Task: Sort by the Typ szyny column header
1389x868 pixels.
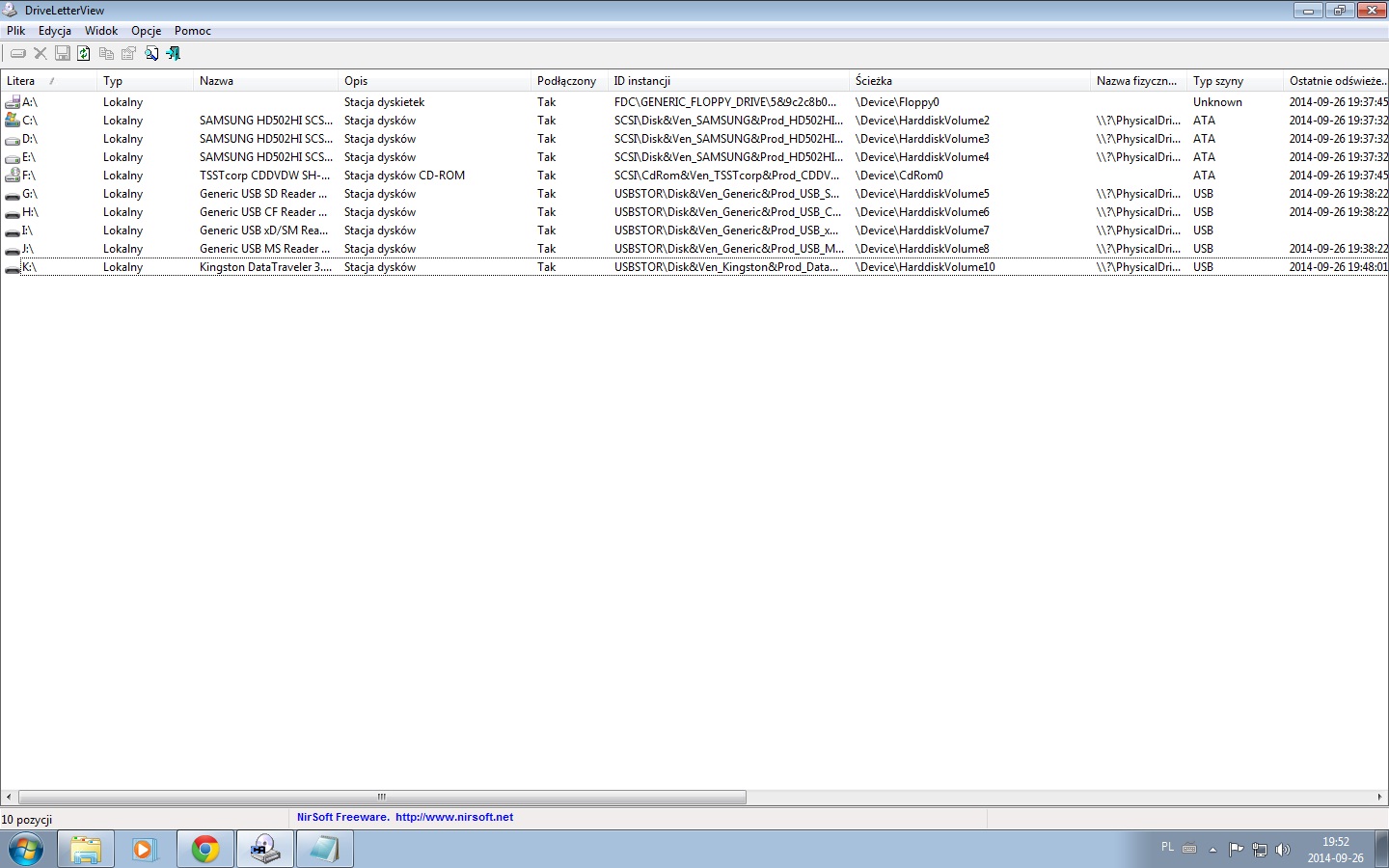Action: 1236,81
